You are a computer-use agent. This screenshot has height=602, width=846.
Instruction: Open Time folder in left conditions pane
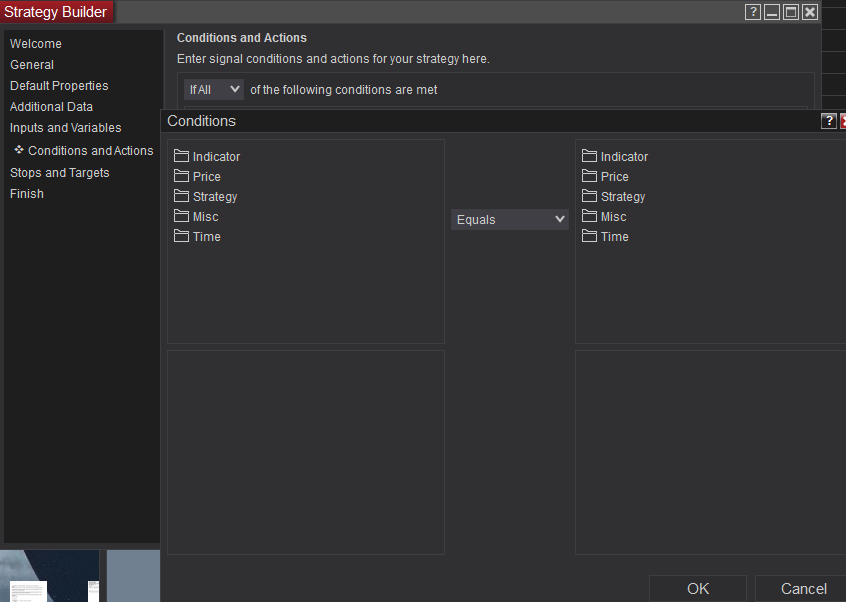click(x=197, y=236)
